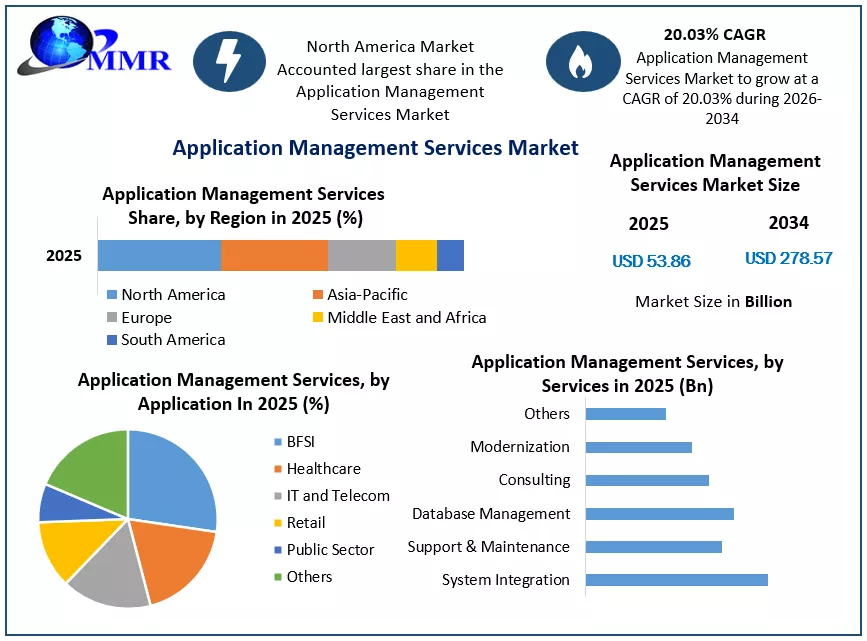Click the Modernization bar
The height and width of the screenshot is (641, 867).
point(639,447)
